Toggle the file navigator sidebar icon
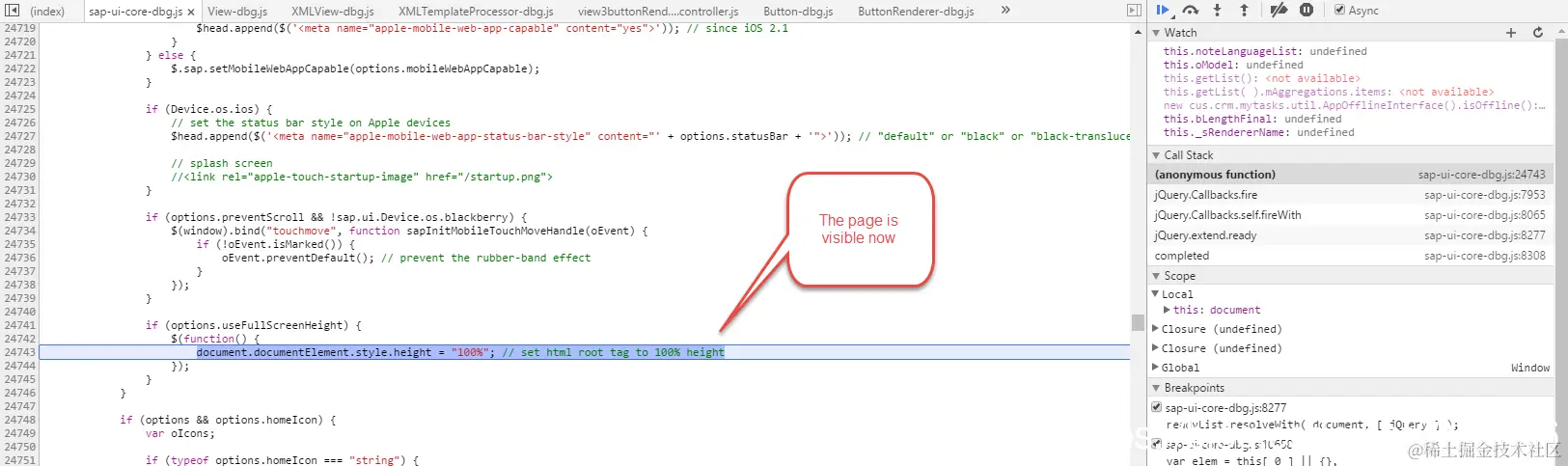Image resolution: width=1568 pixels, height=466 pixels. coord(13,11)
